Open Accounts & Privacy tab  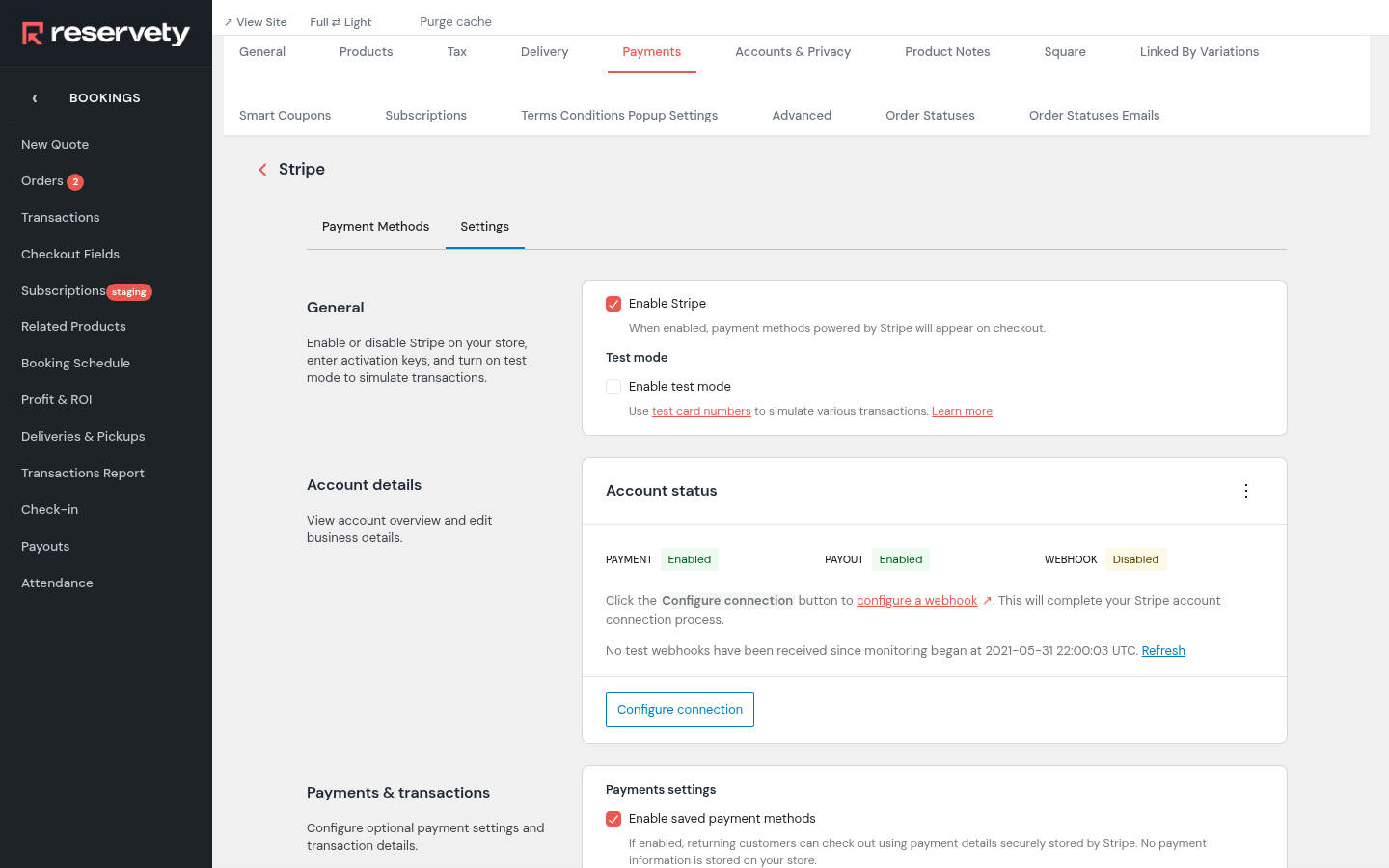click(x=793, y=52)
